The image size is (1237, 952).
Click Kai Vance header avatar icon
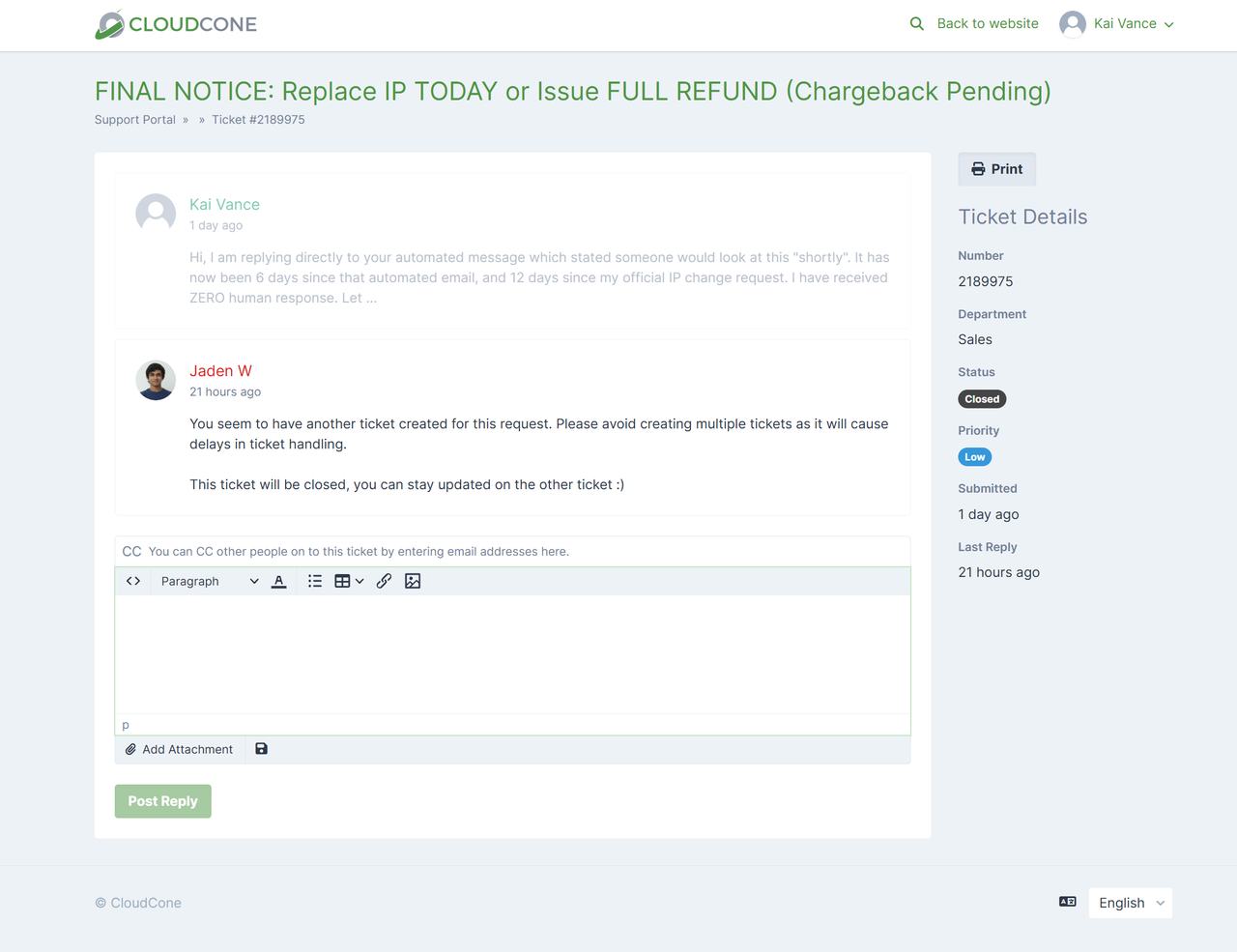1073,24
